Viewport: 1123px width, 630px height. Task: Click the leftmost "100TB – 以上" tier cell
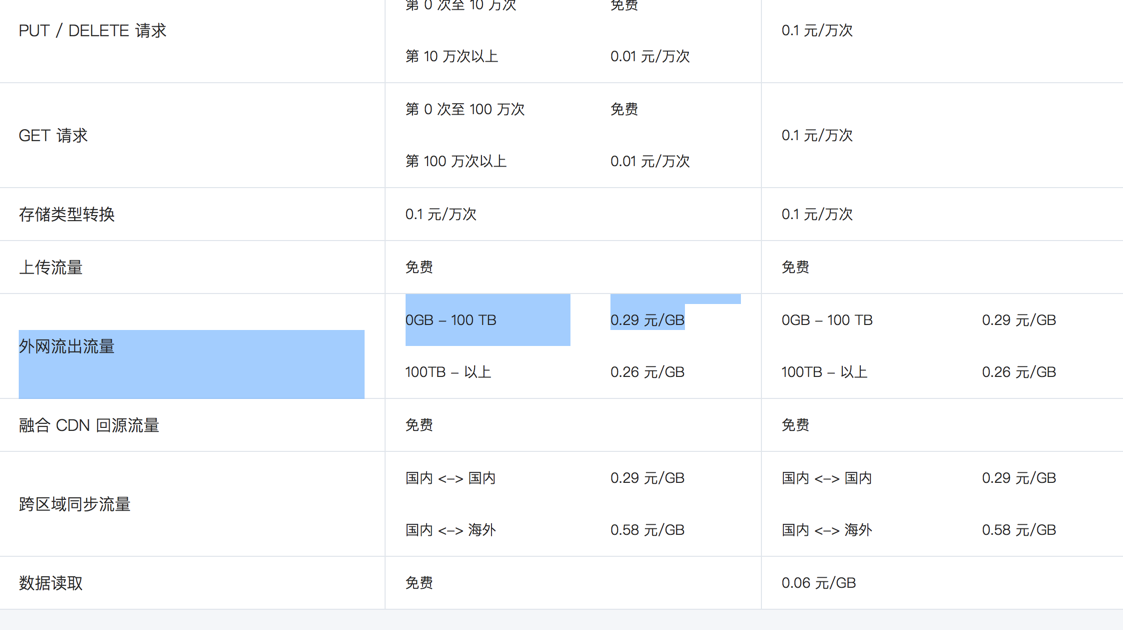click(448, 373)
